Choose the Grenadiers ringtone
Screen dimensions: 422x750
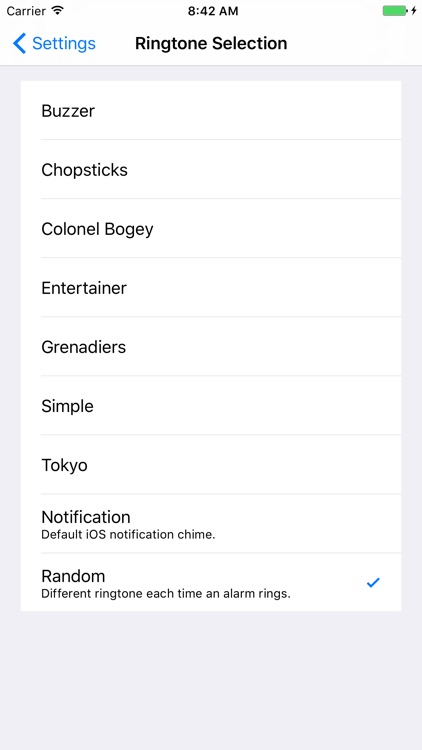point(211,346)
